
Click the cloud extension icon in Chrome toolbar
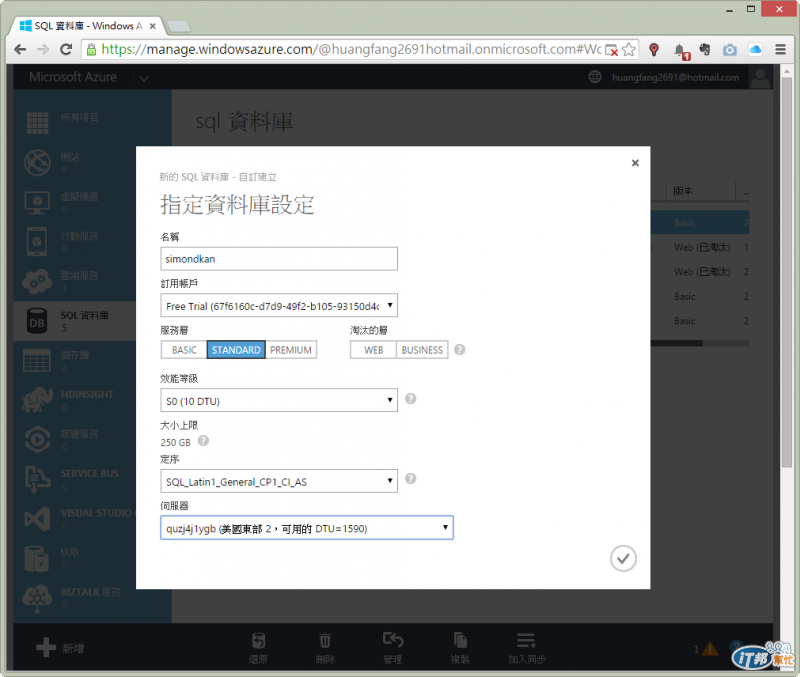(755, 49)
